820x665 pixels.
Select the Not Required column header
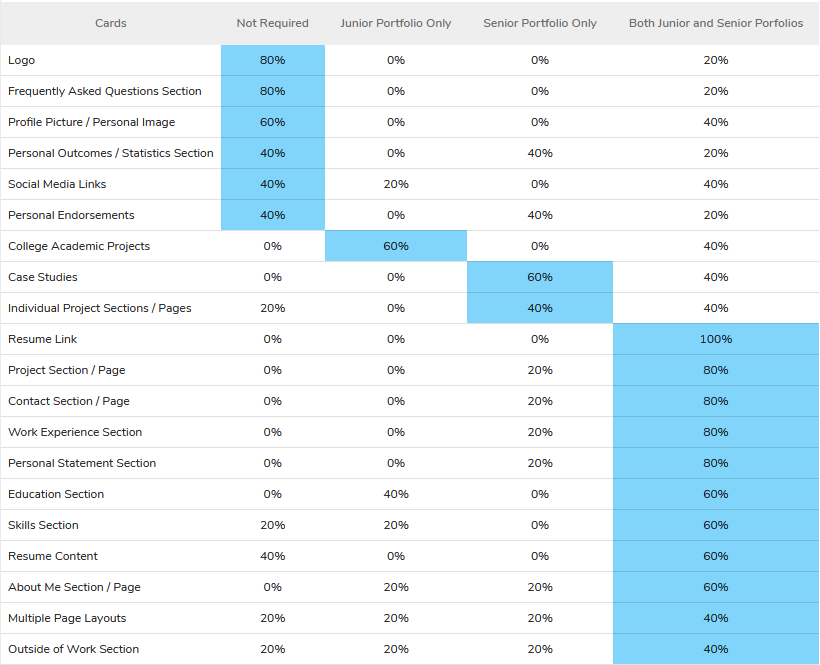point(272,23)
